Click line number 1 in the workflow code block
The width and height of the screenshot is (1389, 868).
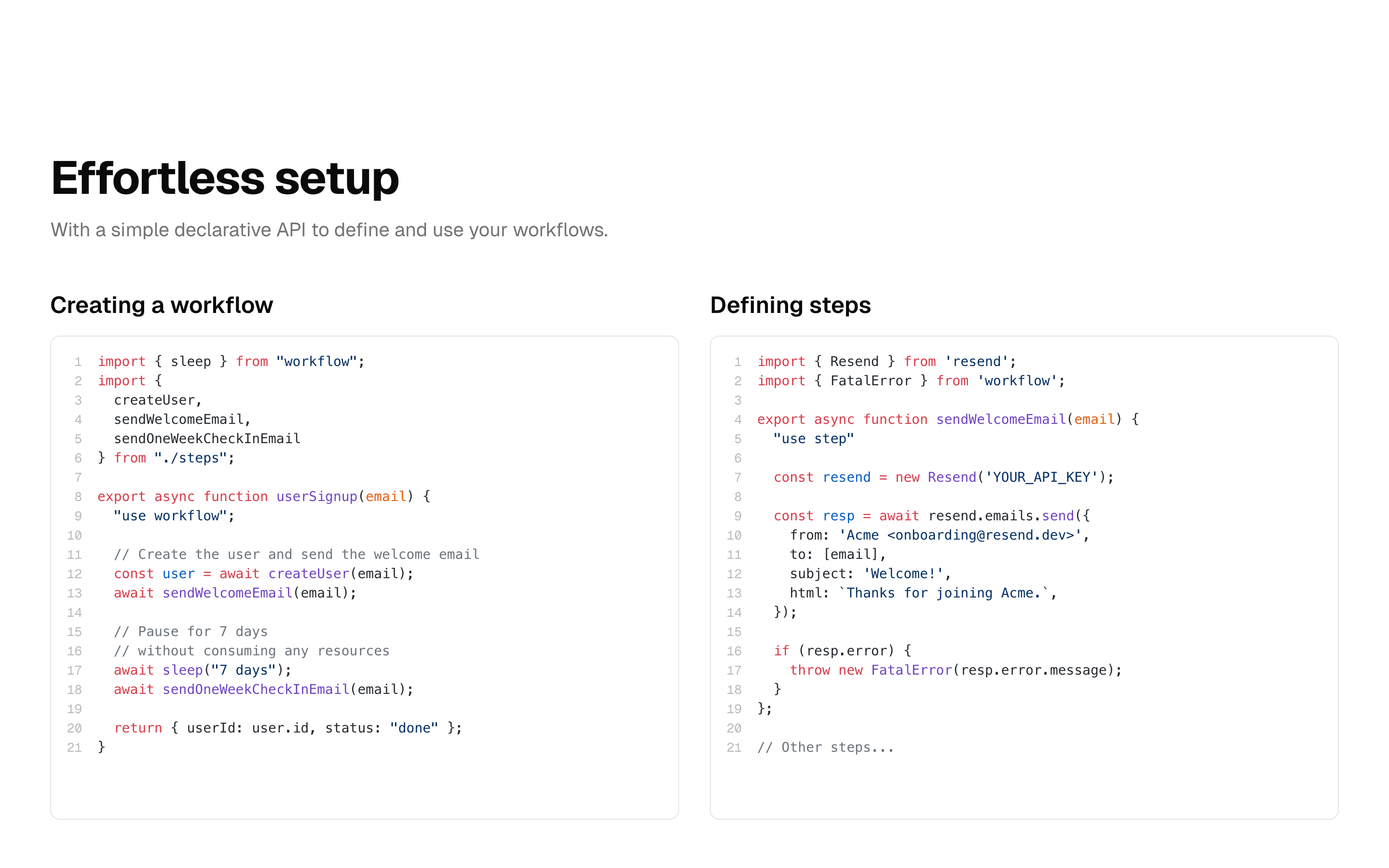coord(78,361)
